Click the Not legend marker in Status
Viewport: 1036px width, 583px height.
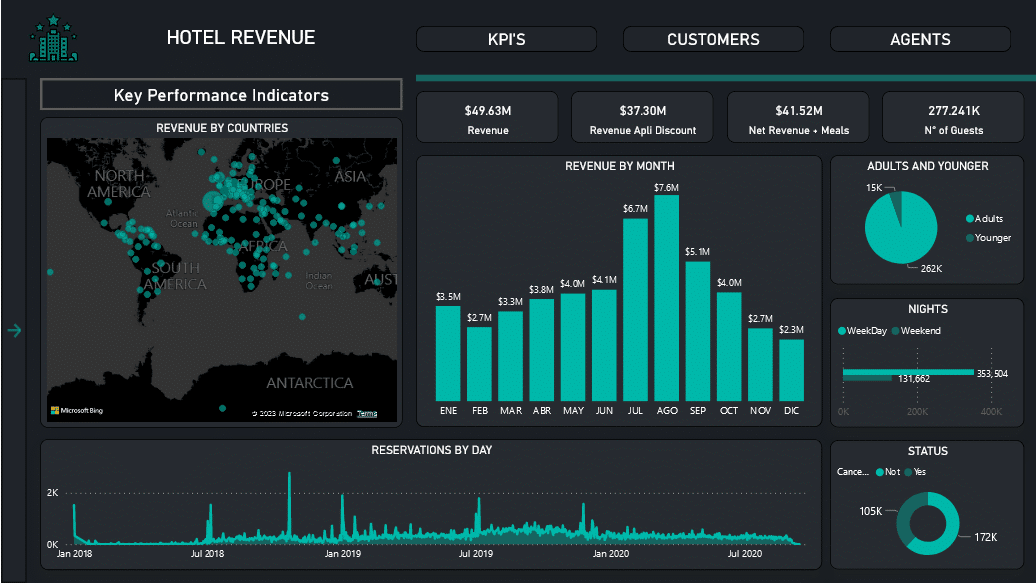[879, 472]
